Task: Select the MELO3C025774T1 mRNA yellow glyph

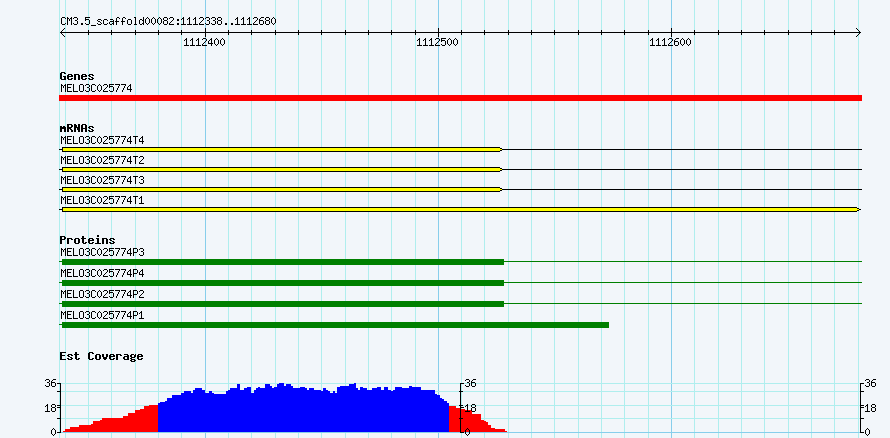Action: (x=460, y=210)
